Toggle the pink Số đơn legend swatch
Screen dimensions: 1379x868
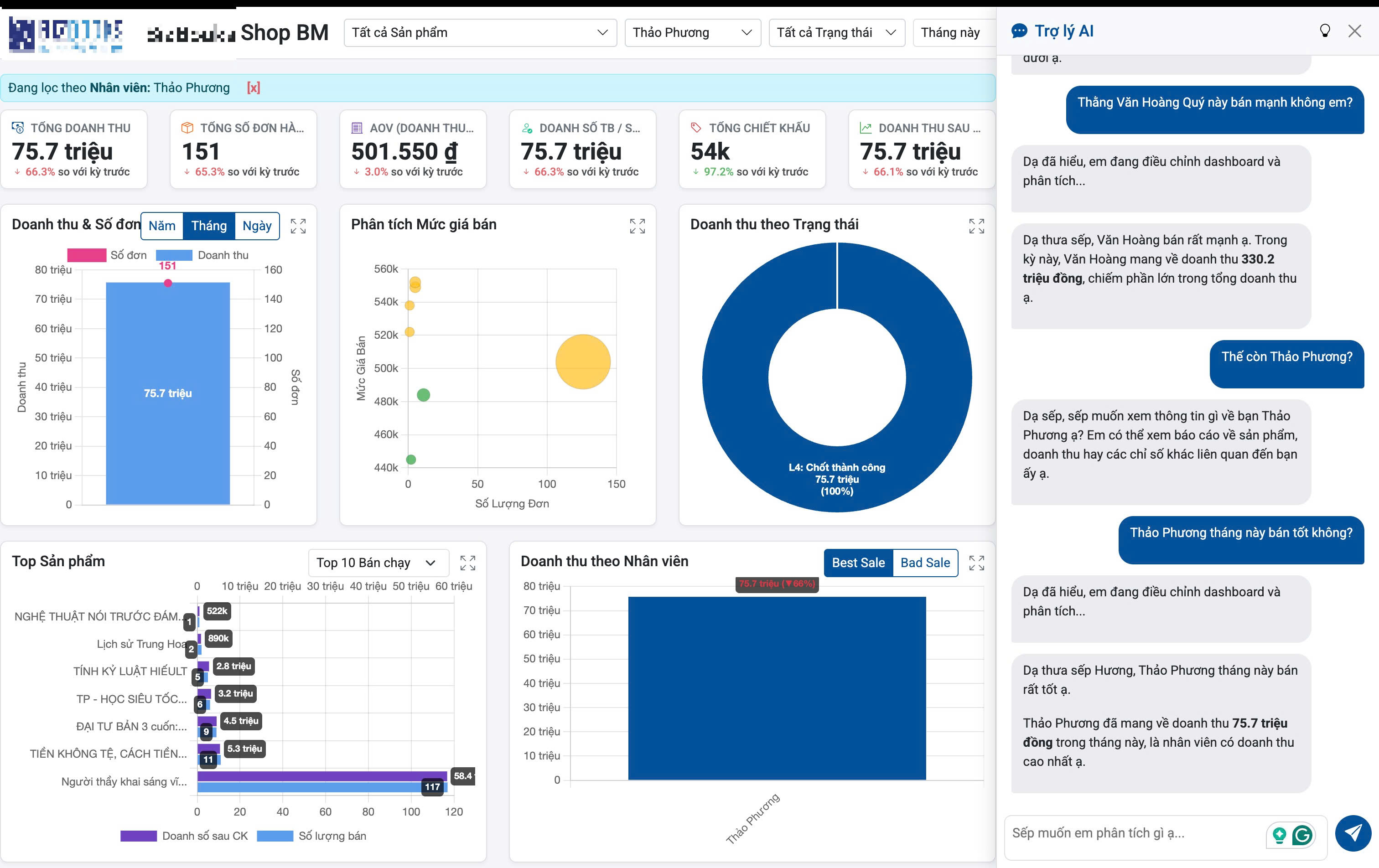coord(87,255)
